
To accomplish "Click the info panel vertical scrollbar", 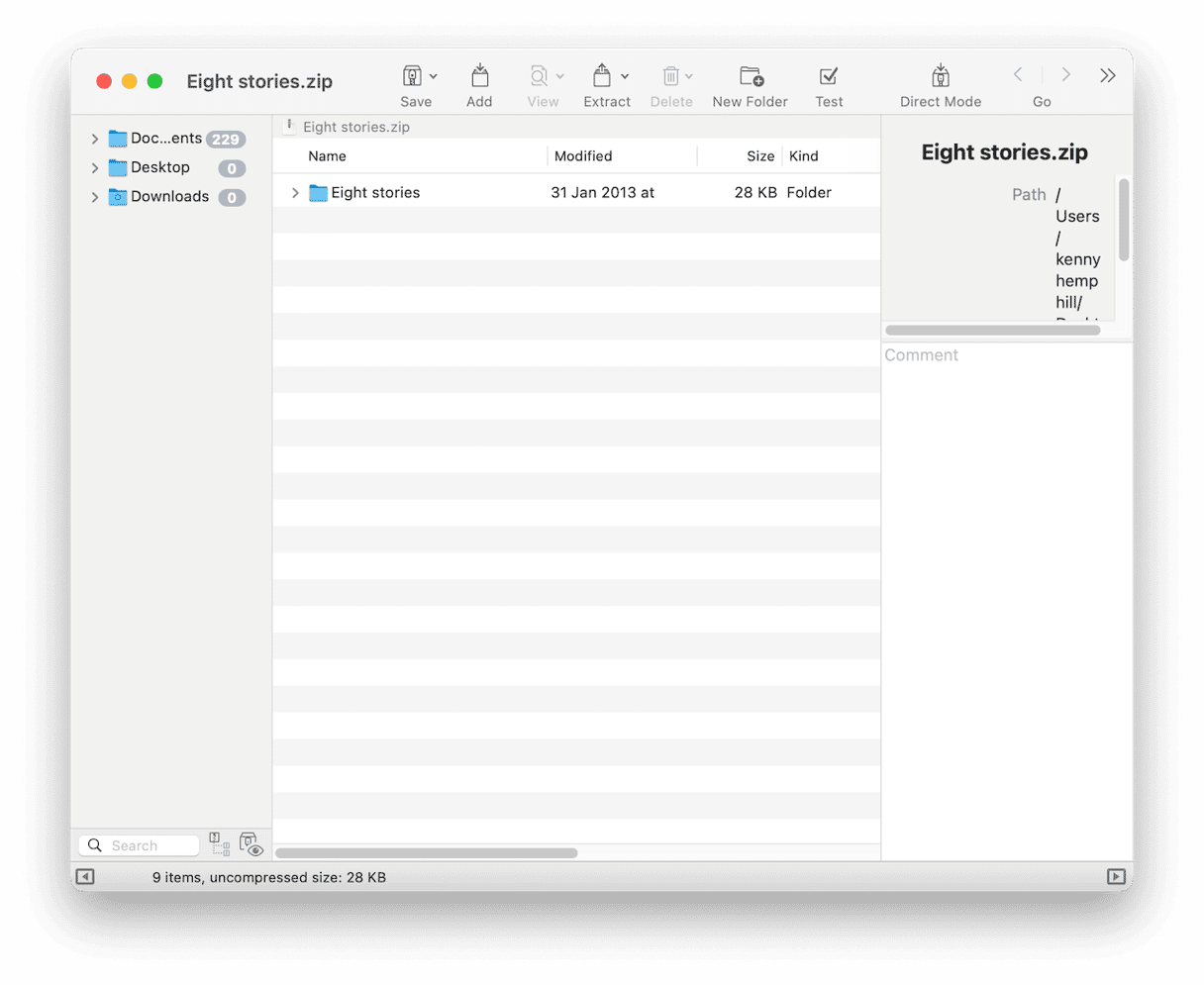I will [1124, 220].
